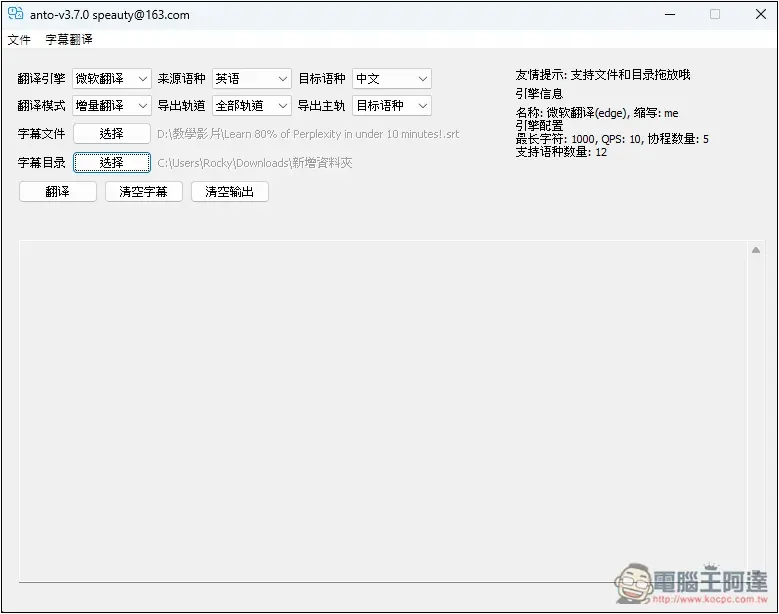Click the anto app icon in title bar
779x614 pixels.
(15, 14)
